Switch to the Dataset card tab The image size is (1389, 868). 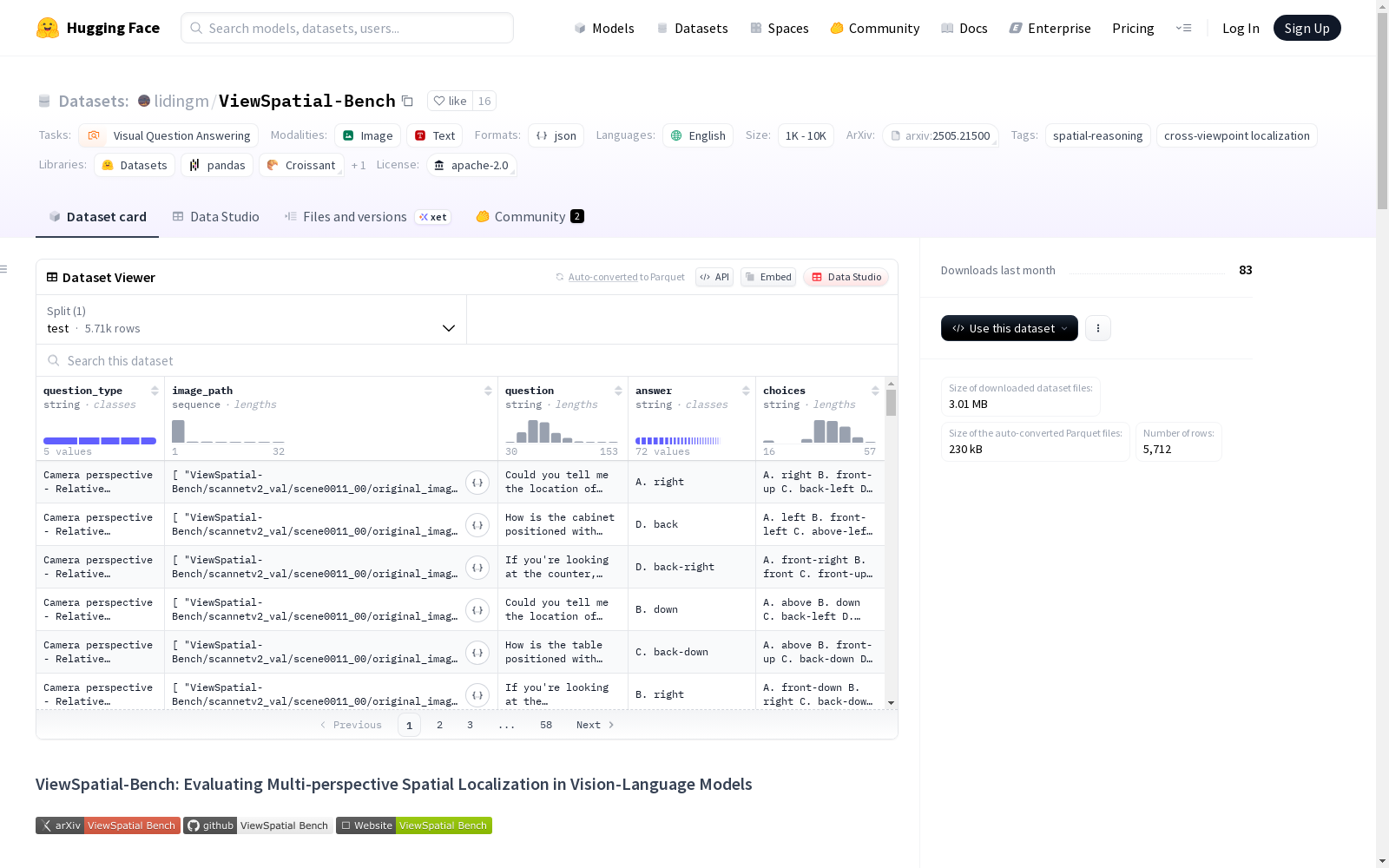click(x=97, y=217)
